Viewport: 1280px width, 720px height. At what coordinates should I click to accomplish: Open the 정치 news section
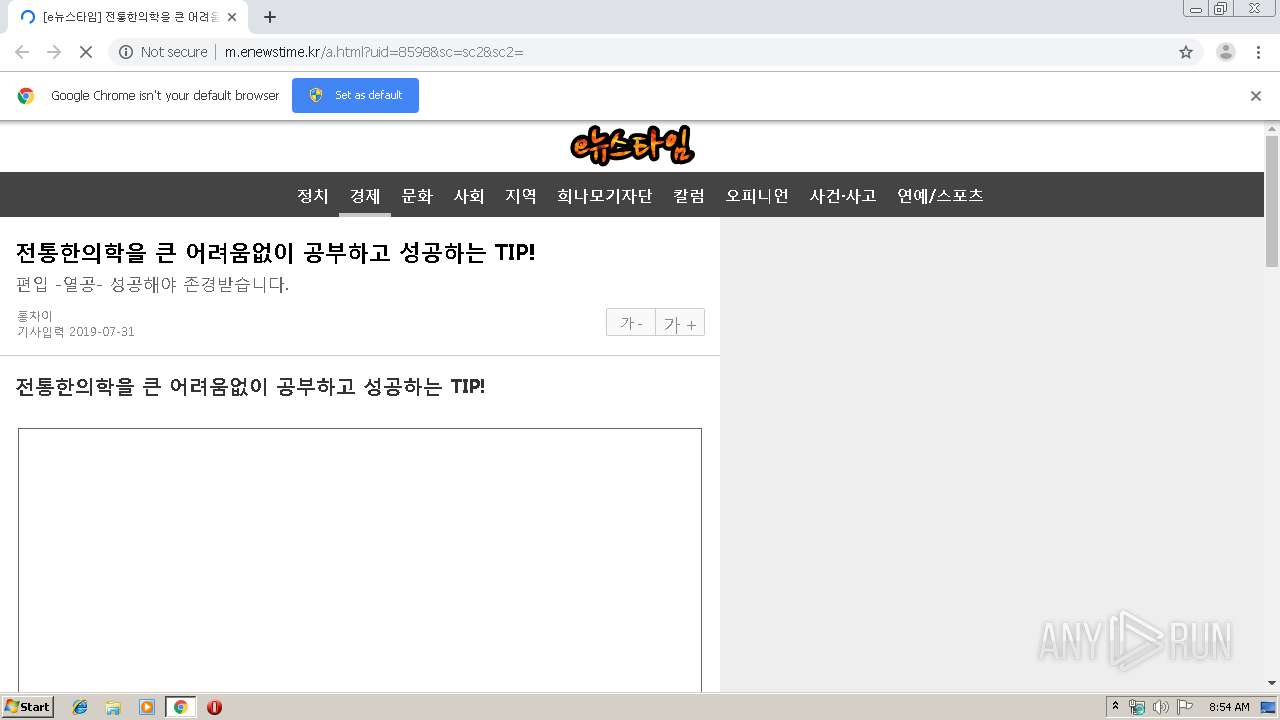pos(313,196)
